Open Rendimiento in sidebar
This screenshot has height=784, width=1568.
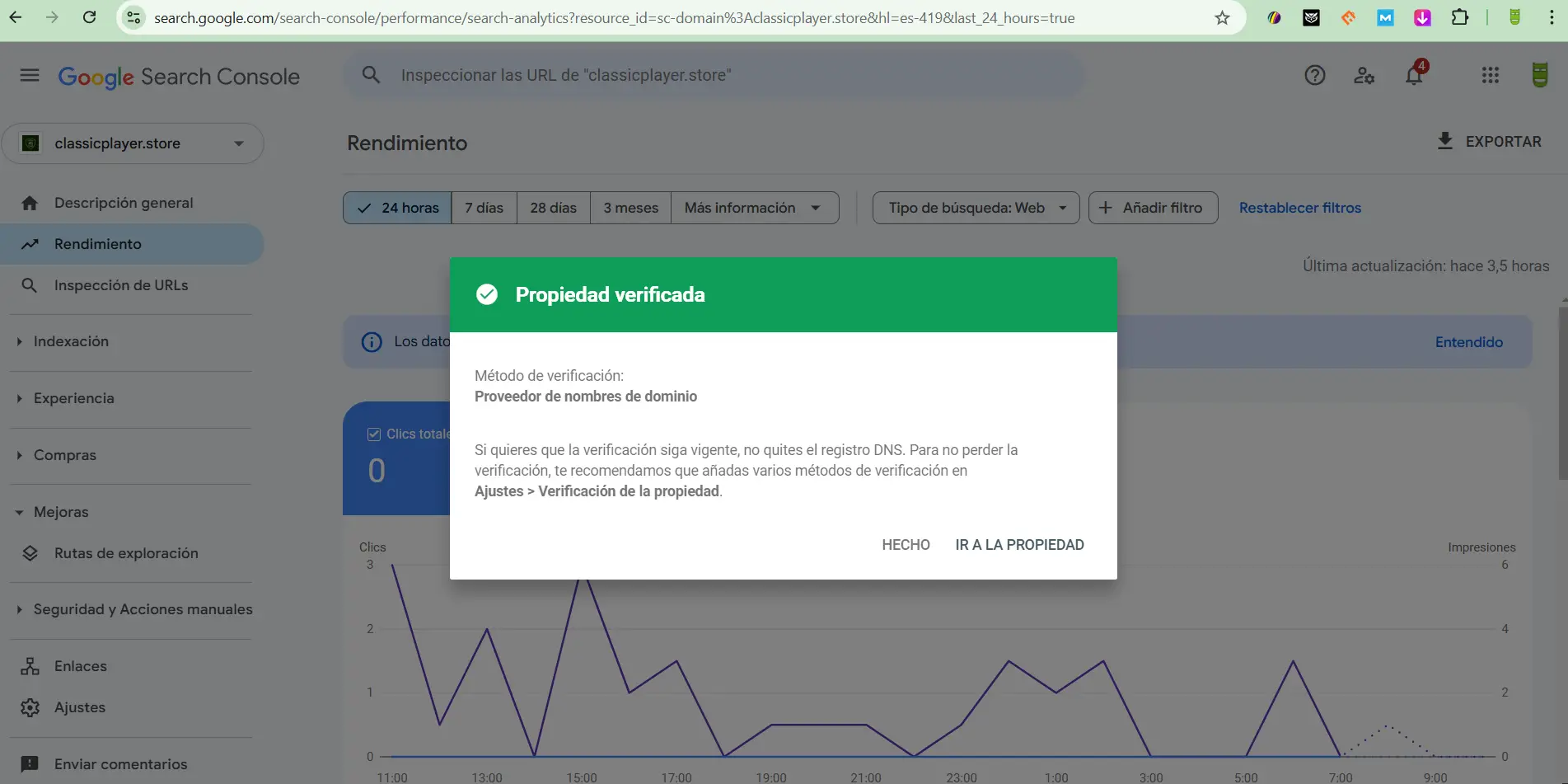pyautogui.click(x=132, y=244)
